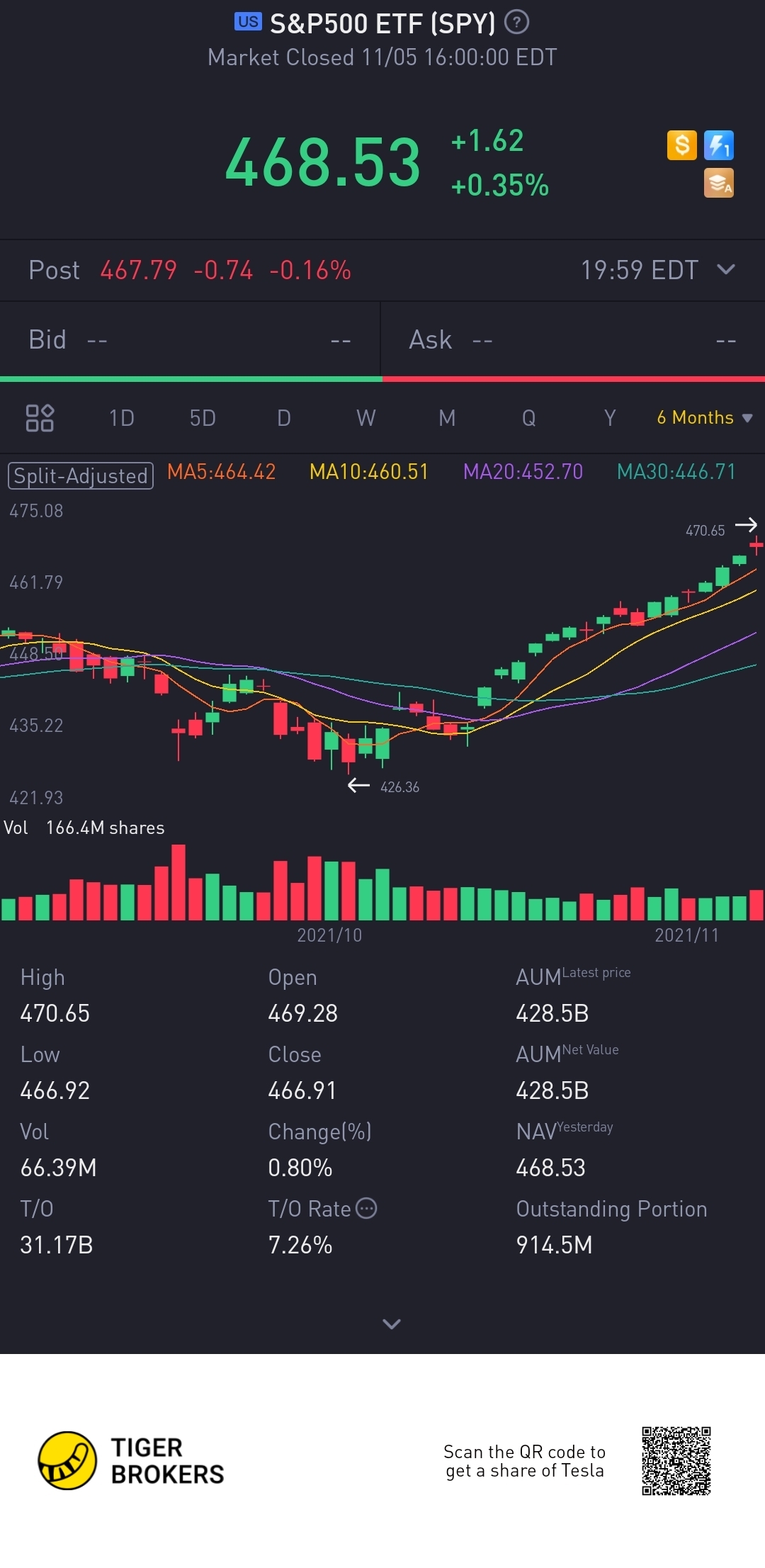Tap the Bid quote panel
765x1568 pixels.
(x=190, y=340)
